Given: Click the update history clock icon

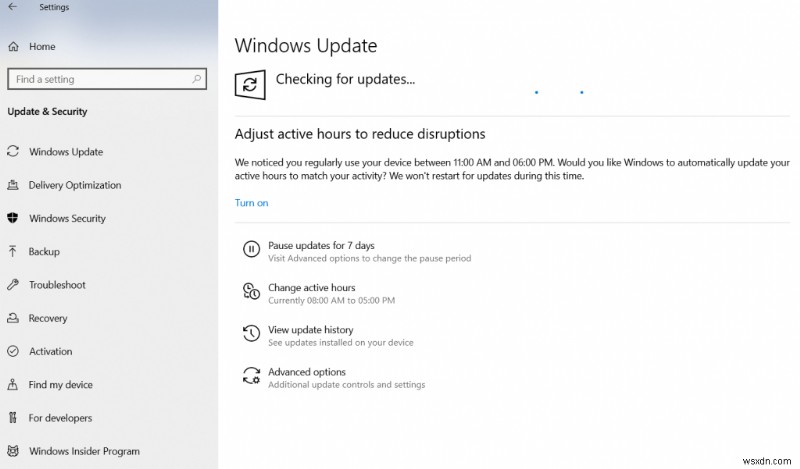Looking at the screenshot, I should pos(251,333).
